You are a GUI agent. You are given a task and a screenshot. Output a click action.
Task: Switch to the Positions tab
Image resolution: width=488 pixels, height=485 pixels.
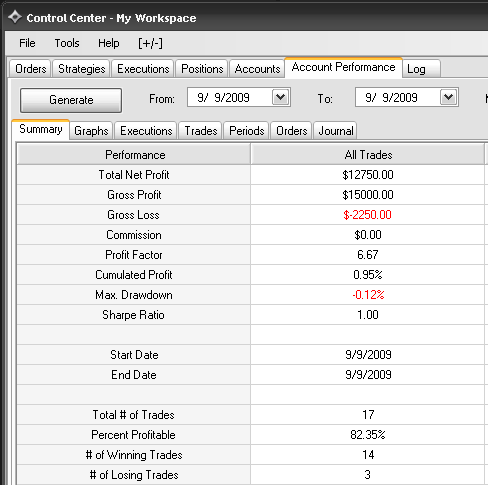click(x=202, y=69)
